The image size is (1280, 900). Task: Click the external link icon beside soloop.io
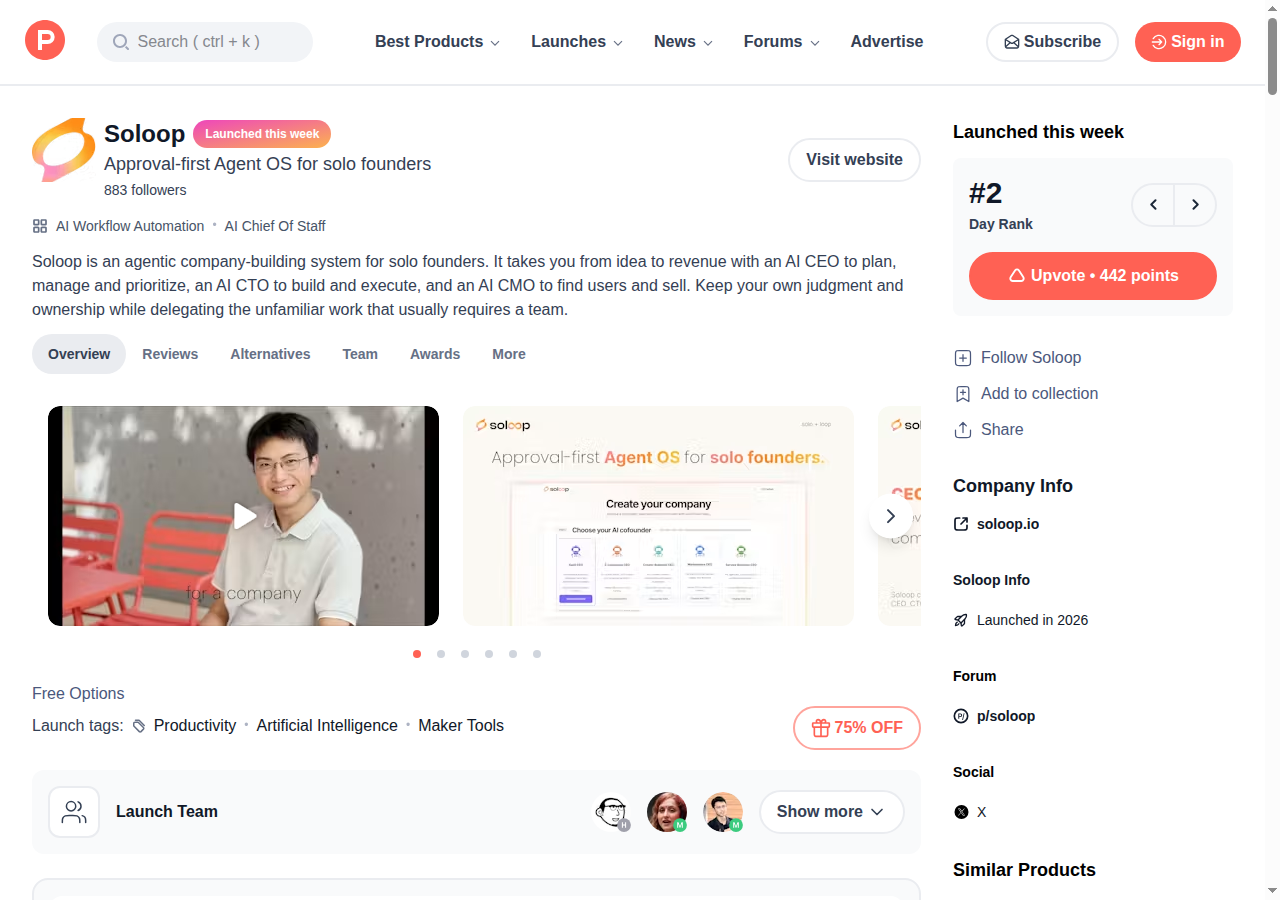click(x=961, y=524)
